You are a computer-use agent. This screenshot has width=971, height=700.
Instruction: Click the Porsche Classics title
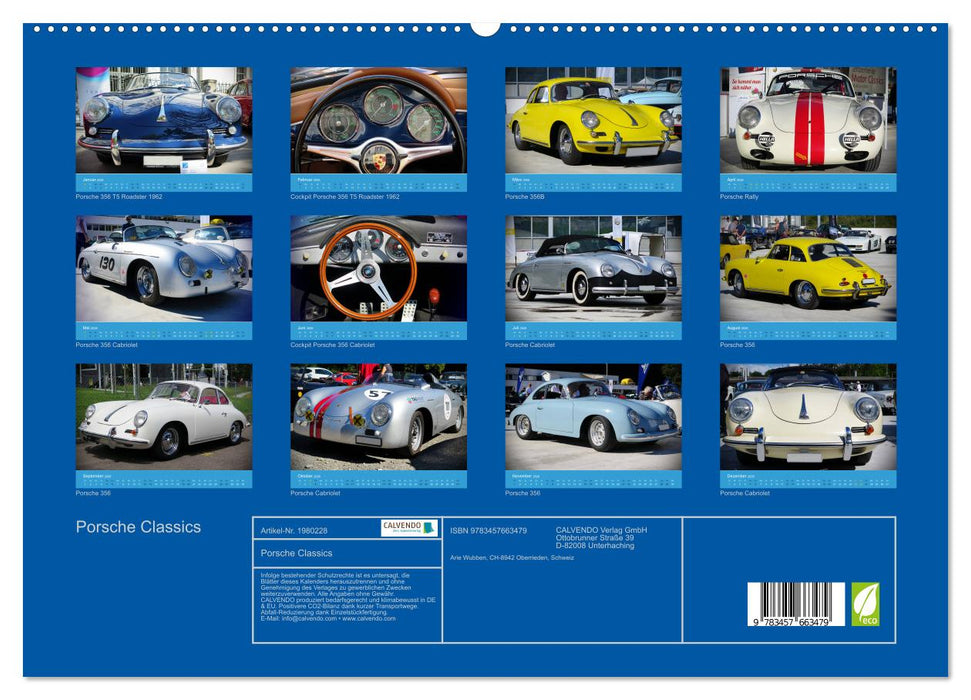[x=139, y=527]
